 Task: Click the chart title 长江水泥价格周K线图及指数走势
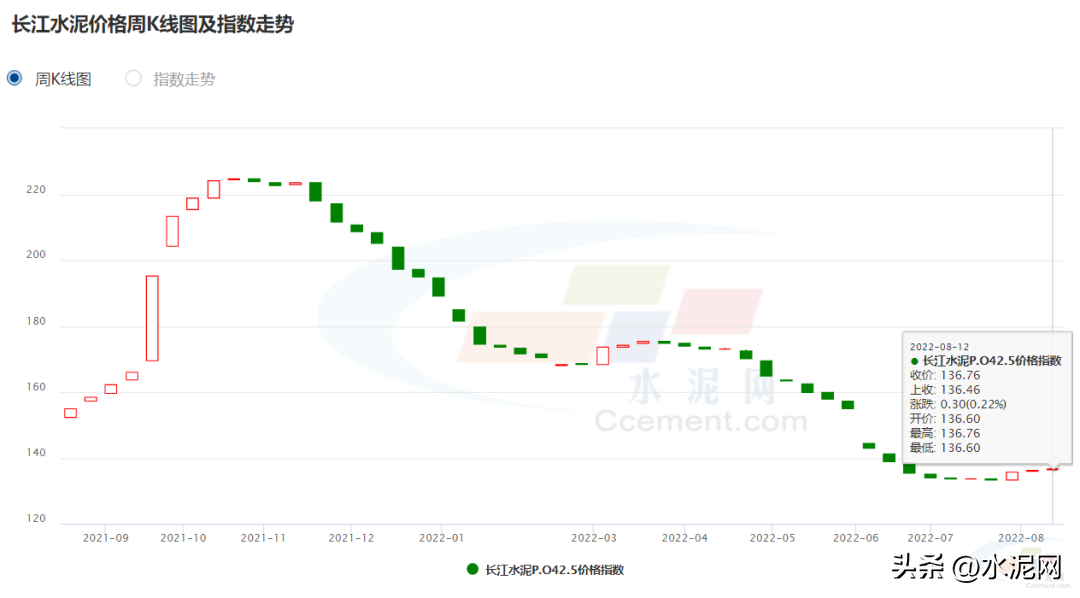click(x=153, y=24)
